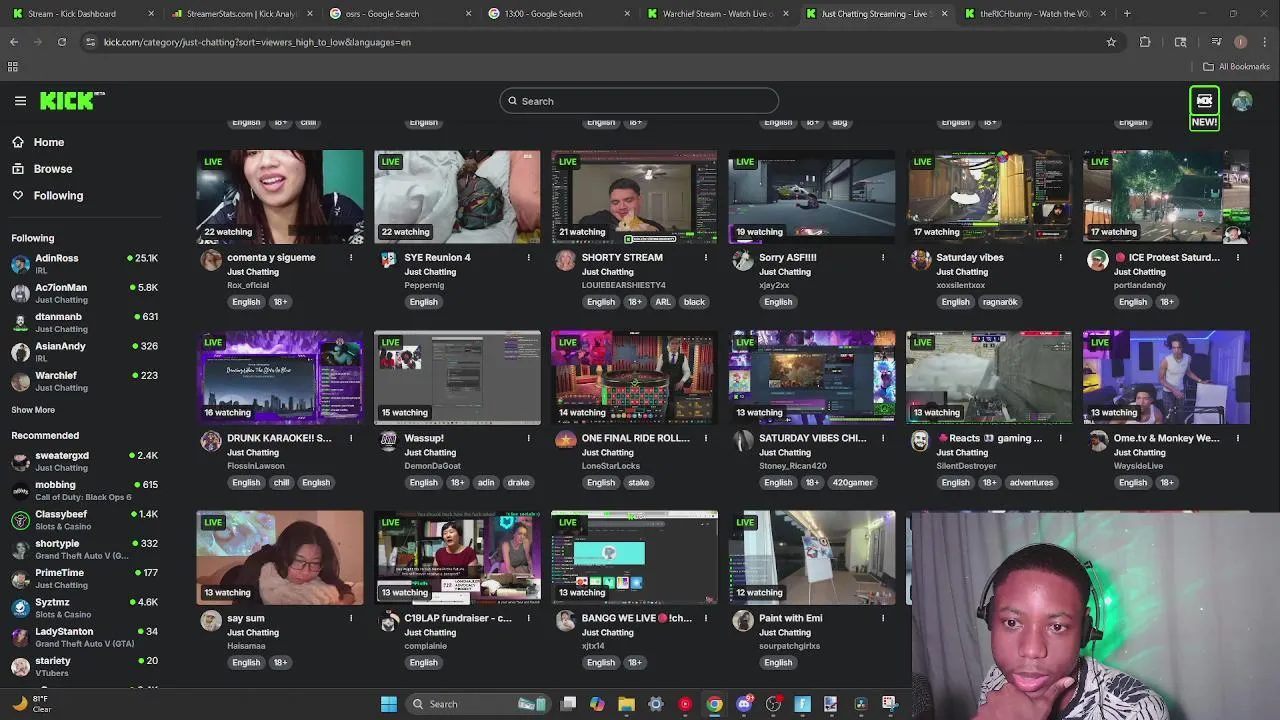Open the hamburger sidebar menu
1280x720 pixels.
pyautogui.click(x=20, y=101)
